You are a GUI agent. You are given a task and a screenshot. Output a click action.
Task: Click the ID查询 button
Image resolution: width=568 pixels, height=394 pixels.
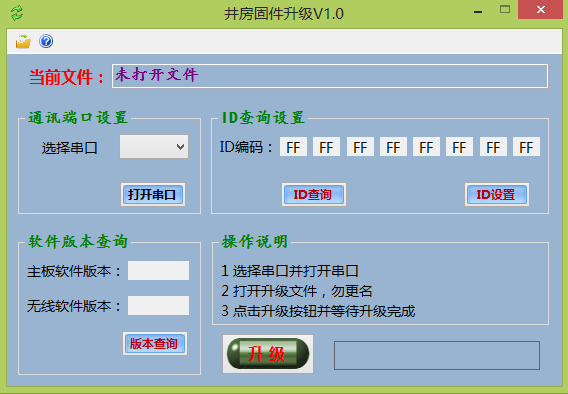pyautogui.click(x=314, y=194)
